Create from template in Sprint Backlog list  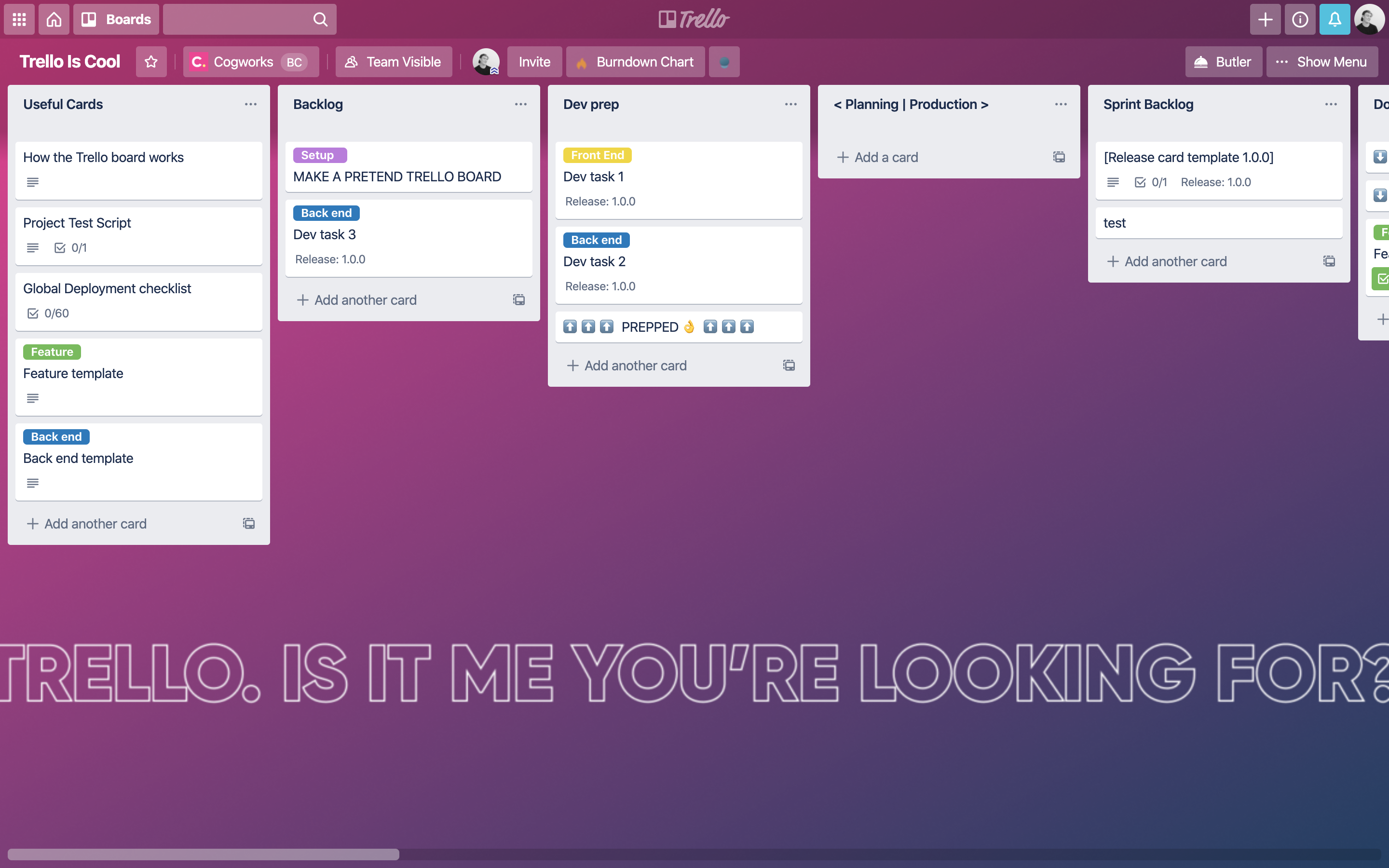pyautogui.click(x=1329, y=261)
